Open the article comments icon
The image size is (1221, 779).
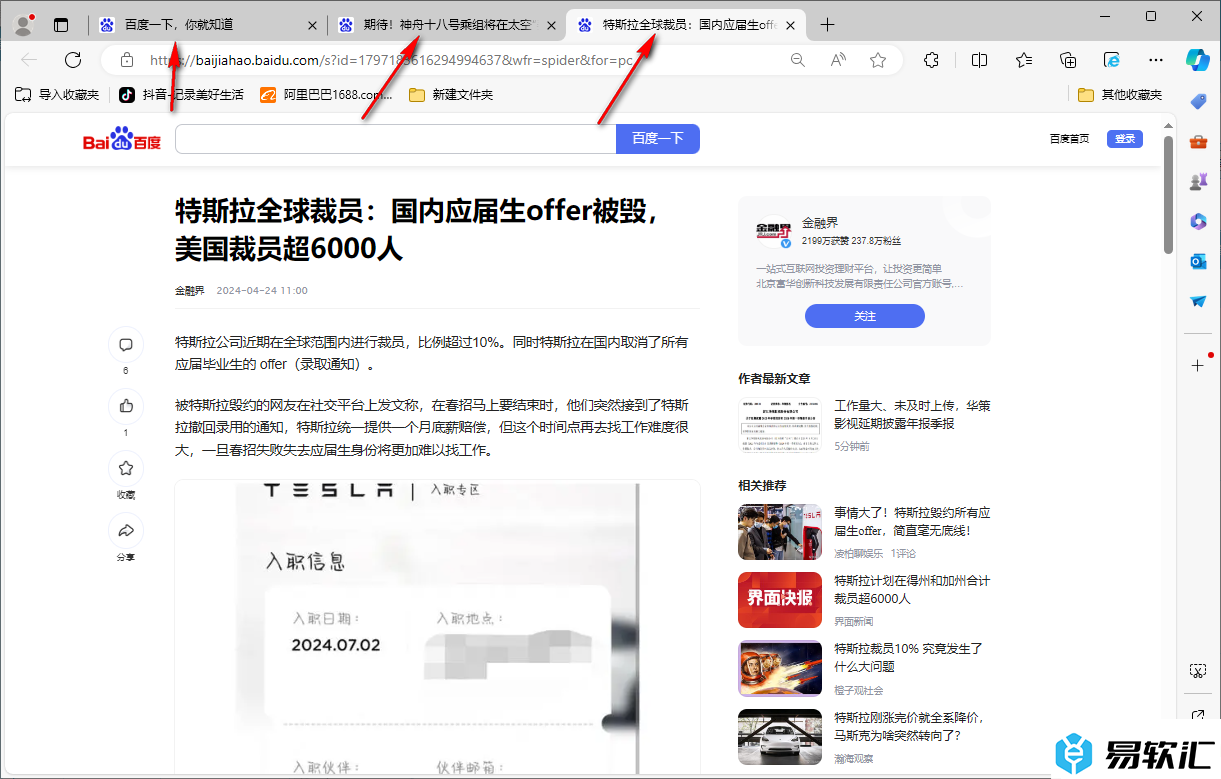tap(126, 345)
